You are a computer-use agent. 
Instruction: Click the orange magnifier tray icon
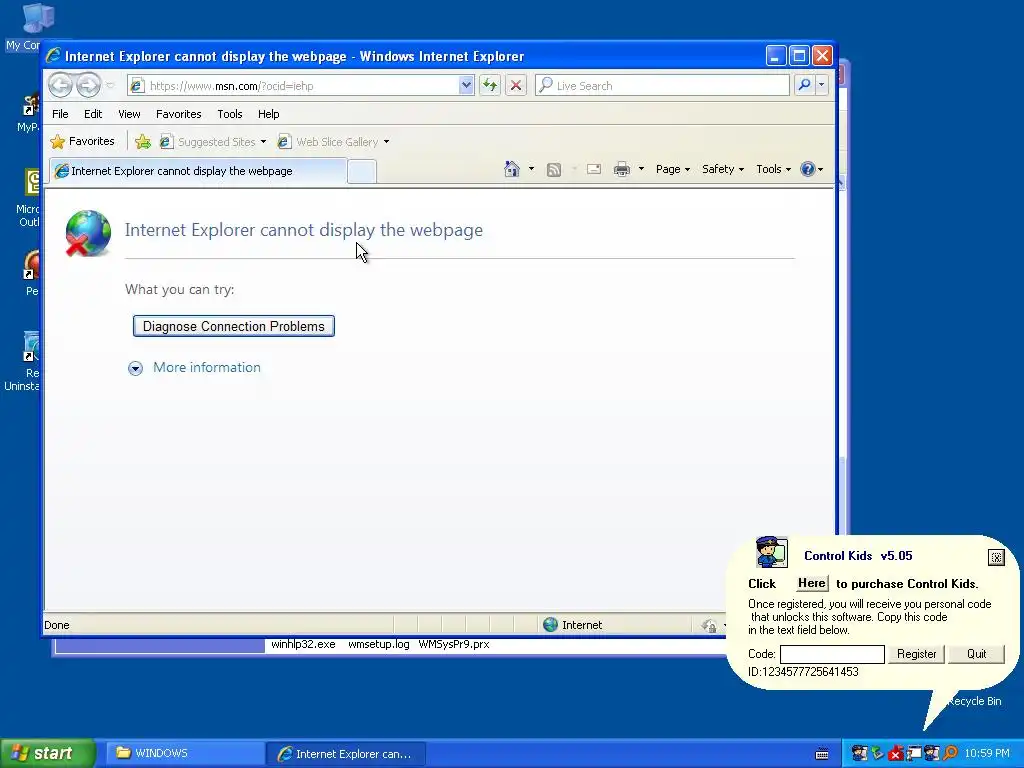coord(950,753)
